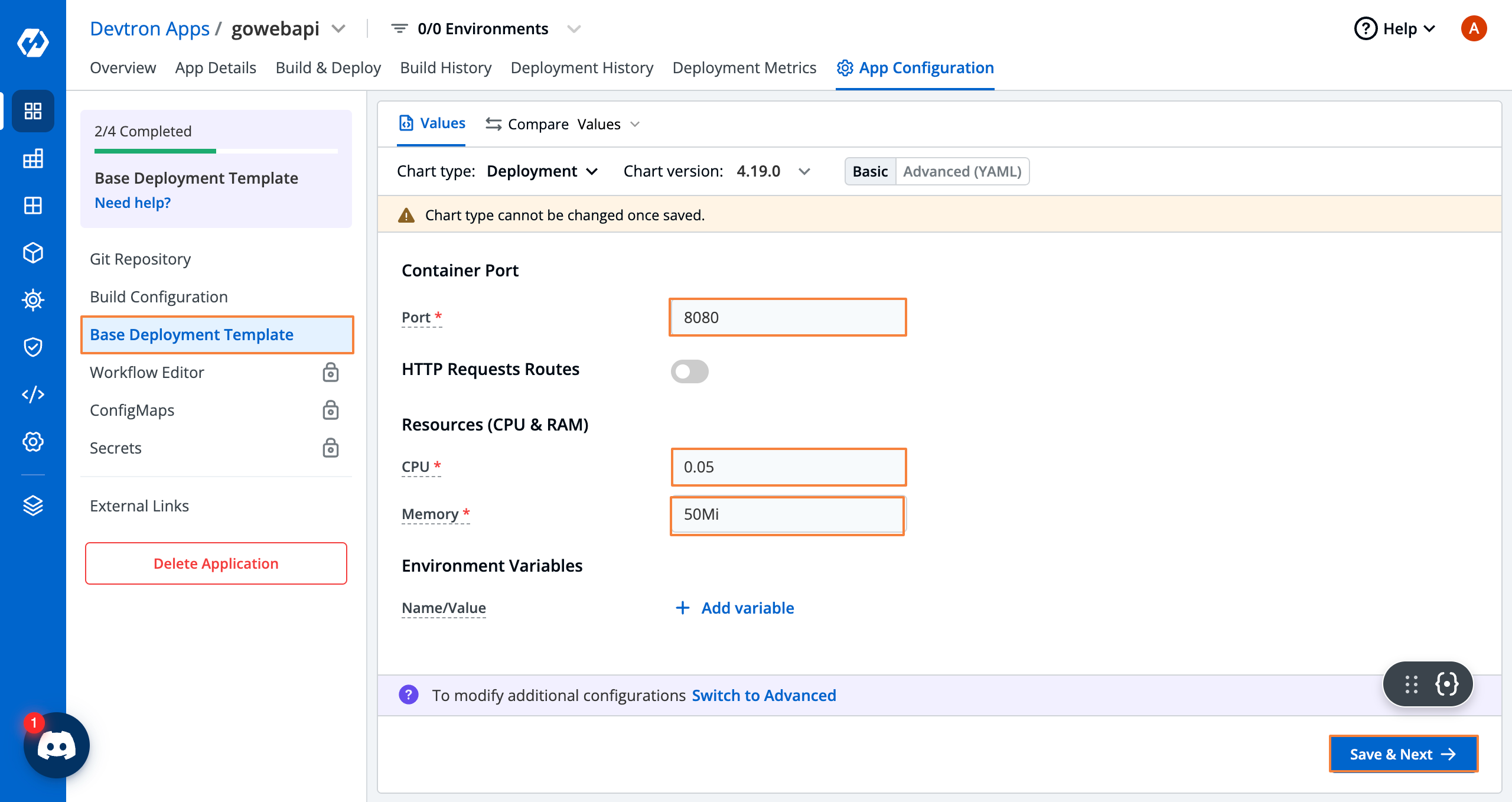Viewport: 1512px width, 802px height.
Task: Open the code brackets sidebar icon
Action: point(33,395)
